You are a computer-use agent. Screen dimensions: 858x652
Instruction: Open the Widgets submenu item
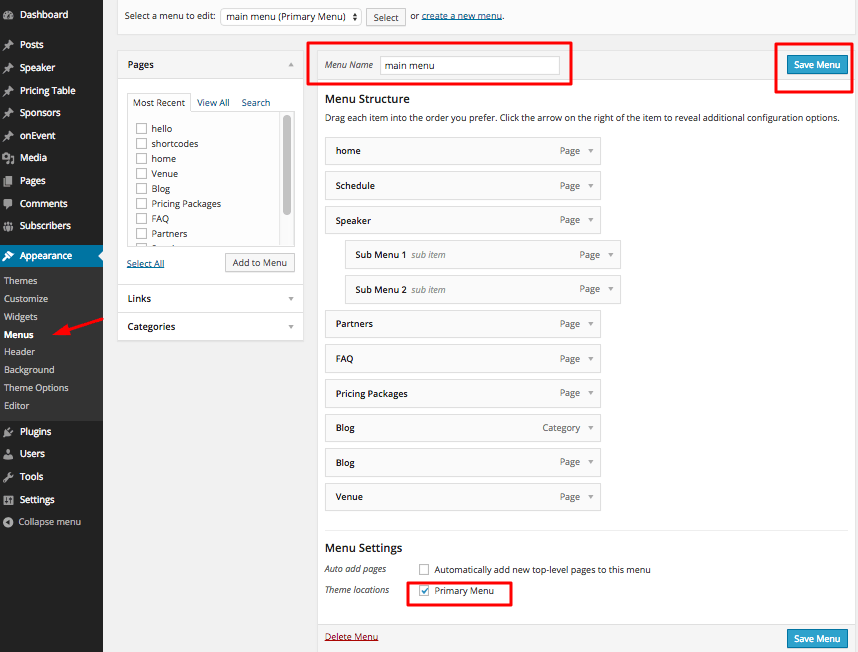point(21,317)
